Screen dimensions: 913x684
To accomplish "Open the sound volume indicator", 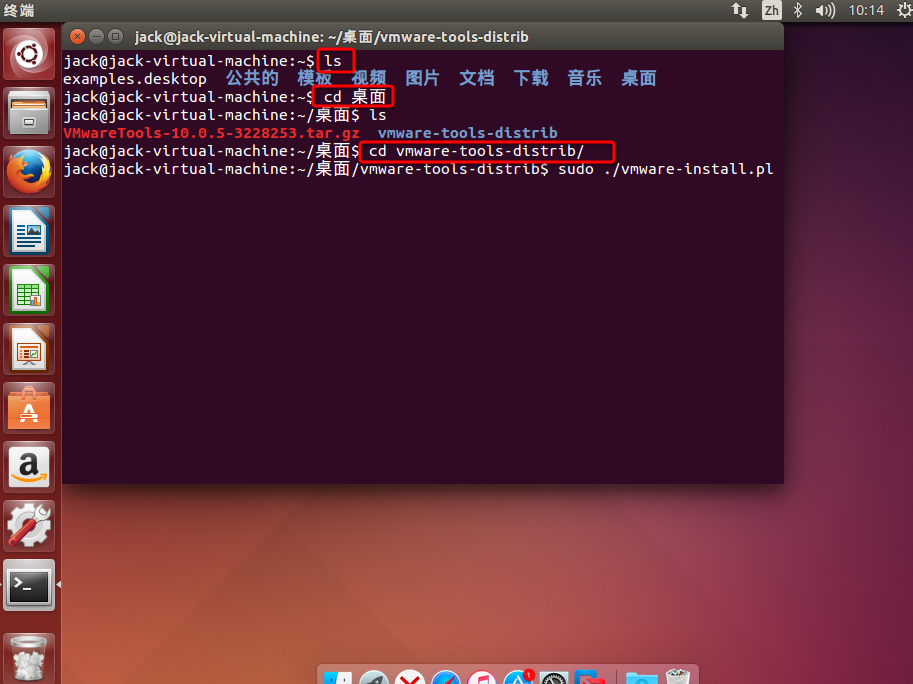I will pyautogui.click(x=825, y=10).
